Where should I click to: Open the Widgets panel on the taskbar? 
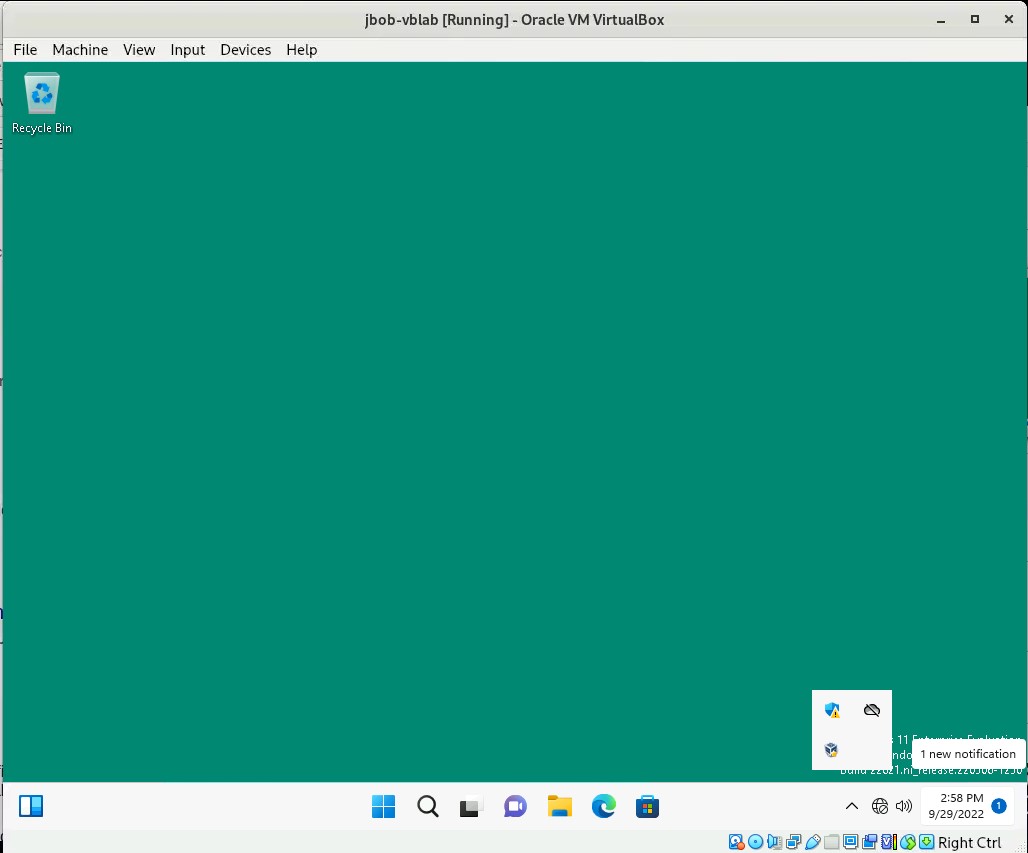31,806
